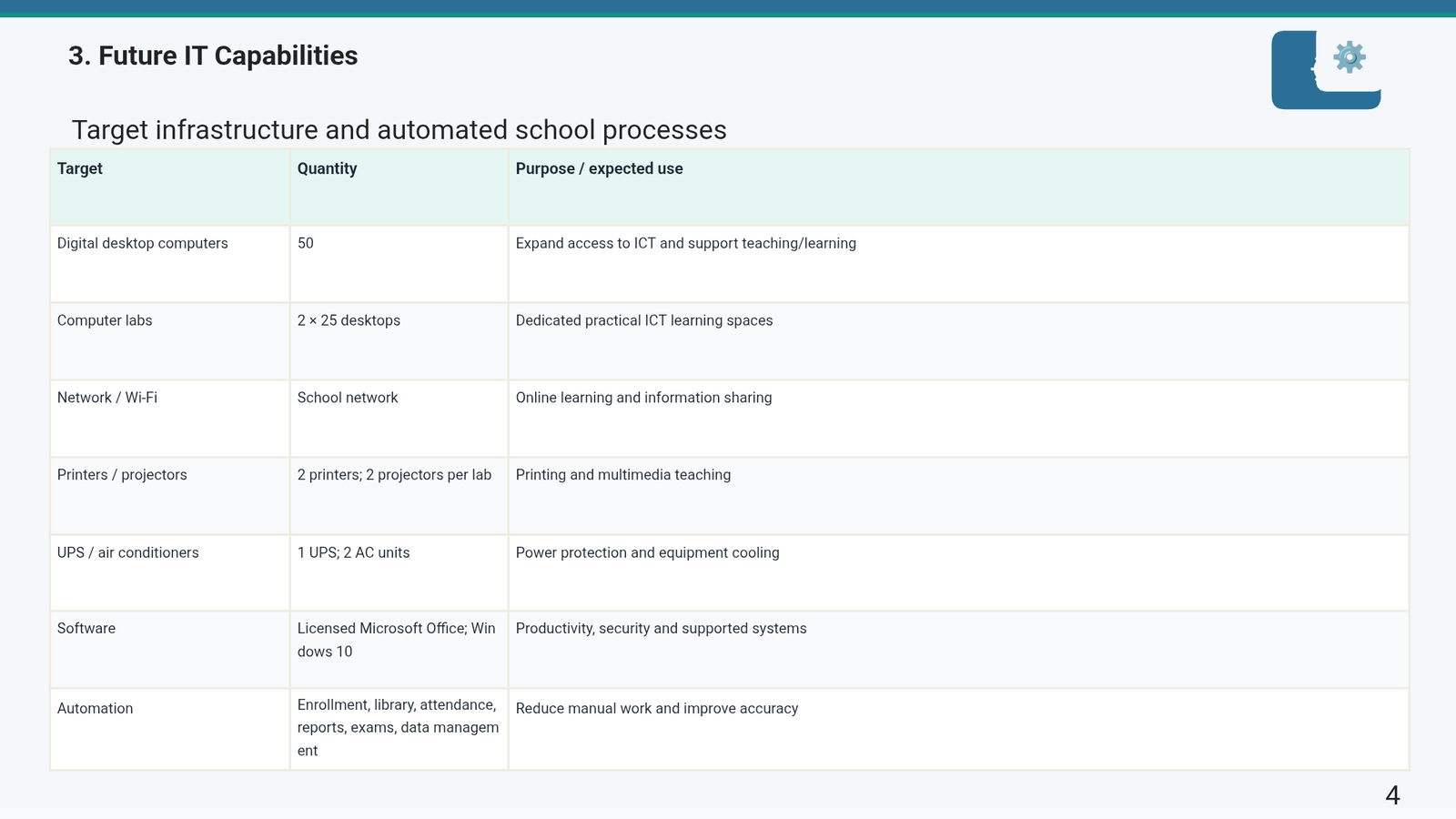Screen dimensions: 1456x819
Task: Click the School network cell
Action: tap(399, 419)
